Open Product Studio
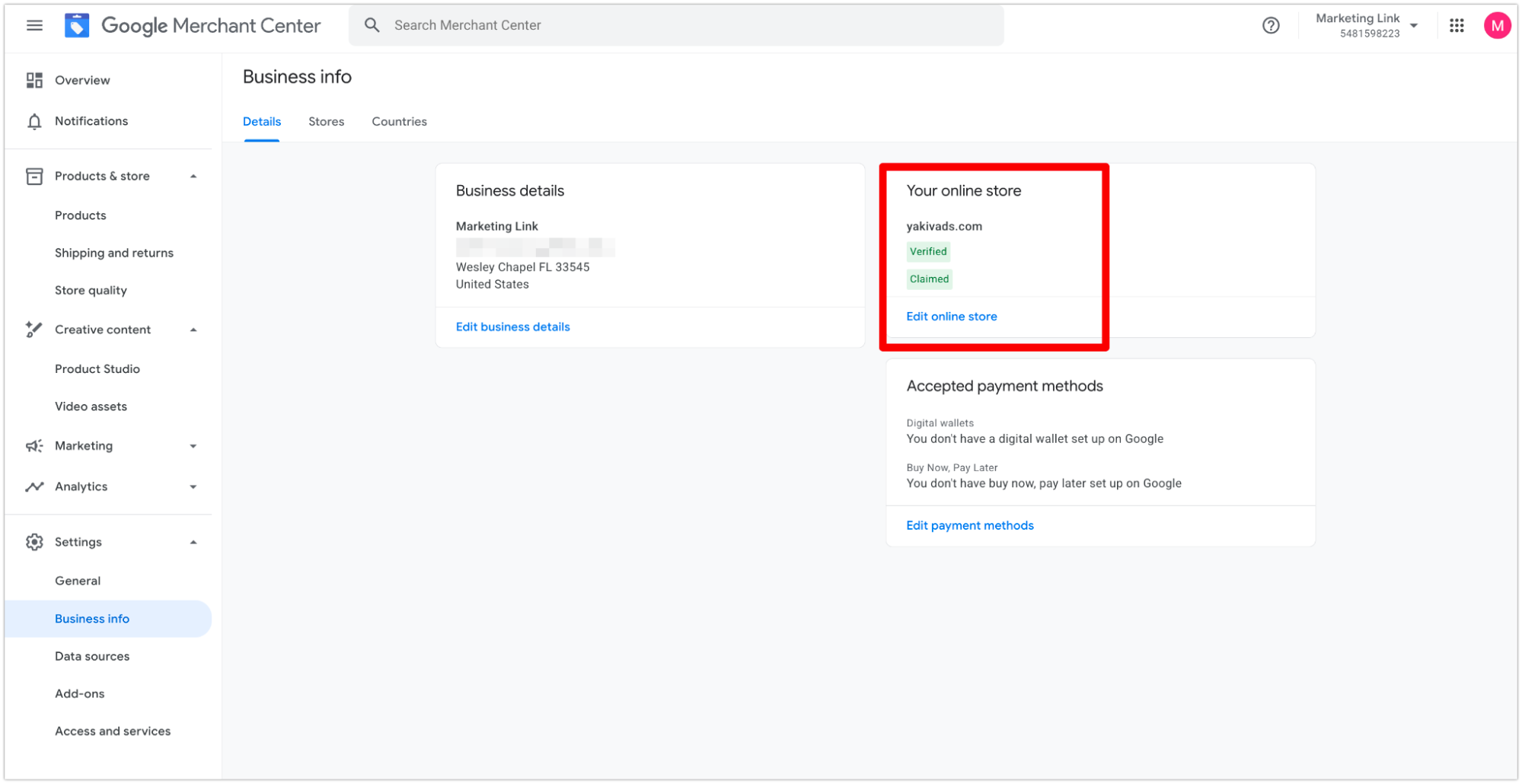 coord(97,368)
